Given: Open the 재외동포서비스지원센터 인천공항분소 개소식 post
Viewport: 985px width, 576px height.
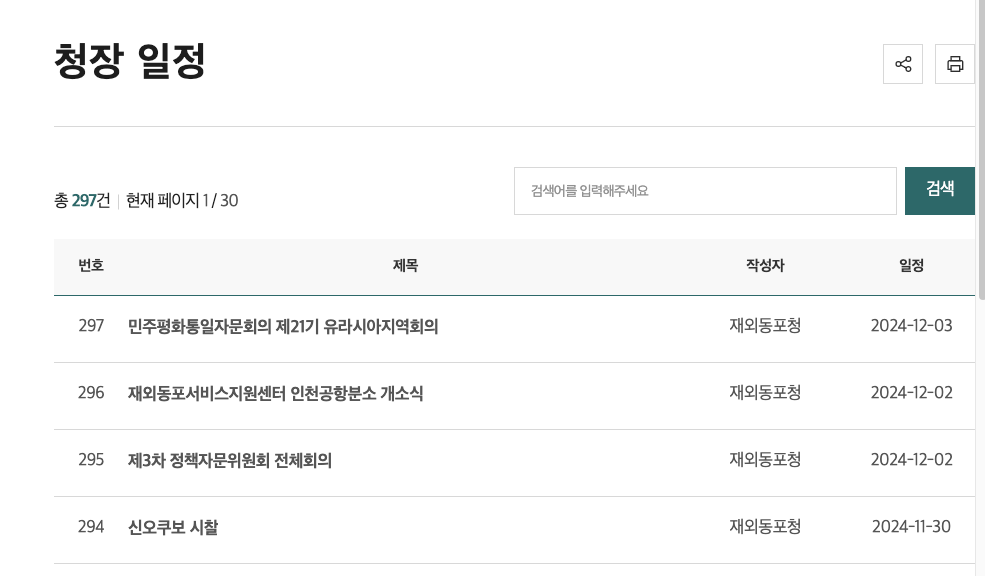Looking at the screenshot, I should point(275,394).
